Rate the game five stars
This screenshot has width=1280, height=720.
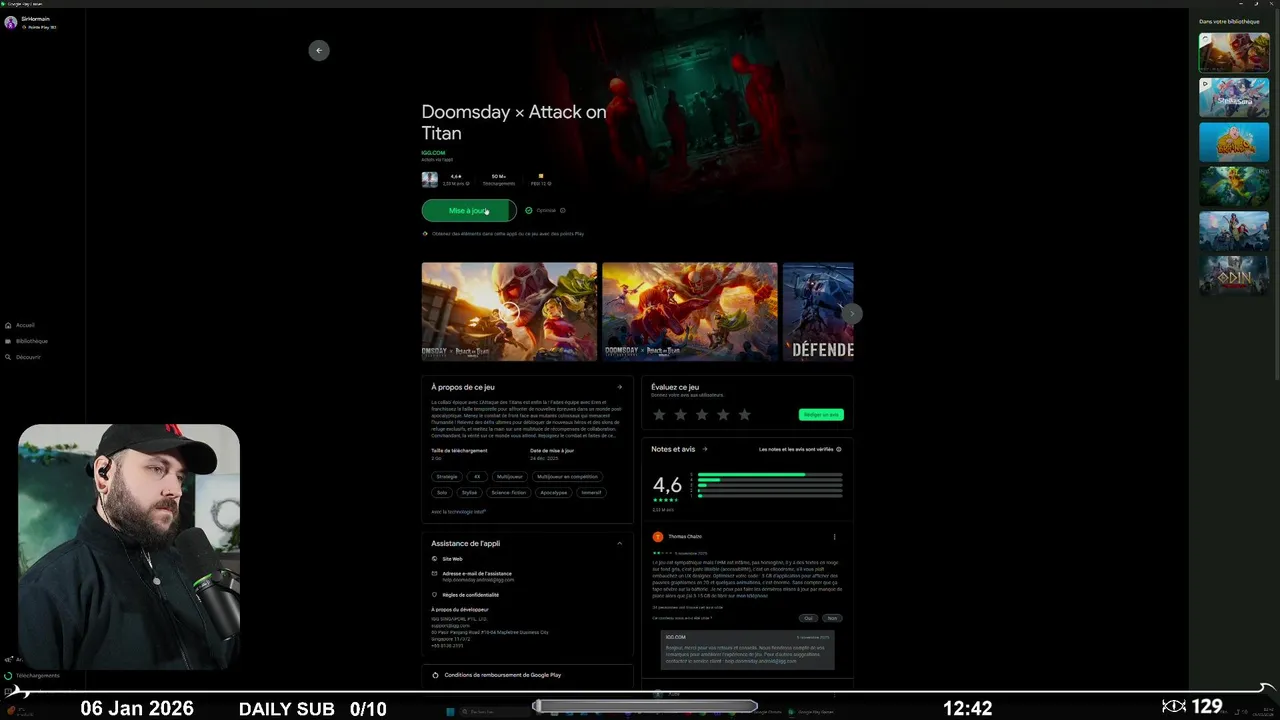point(744,414)
